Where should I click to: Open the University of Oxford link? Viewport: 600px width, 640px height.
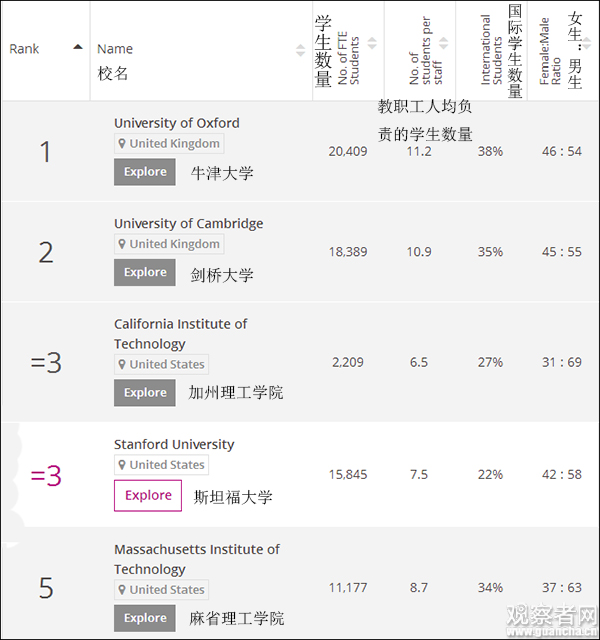coord(177,123)
